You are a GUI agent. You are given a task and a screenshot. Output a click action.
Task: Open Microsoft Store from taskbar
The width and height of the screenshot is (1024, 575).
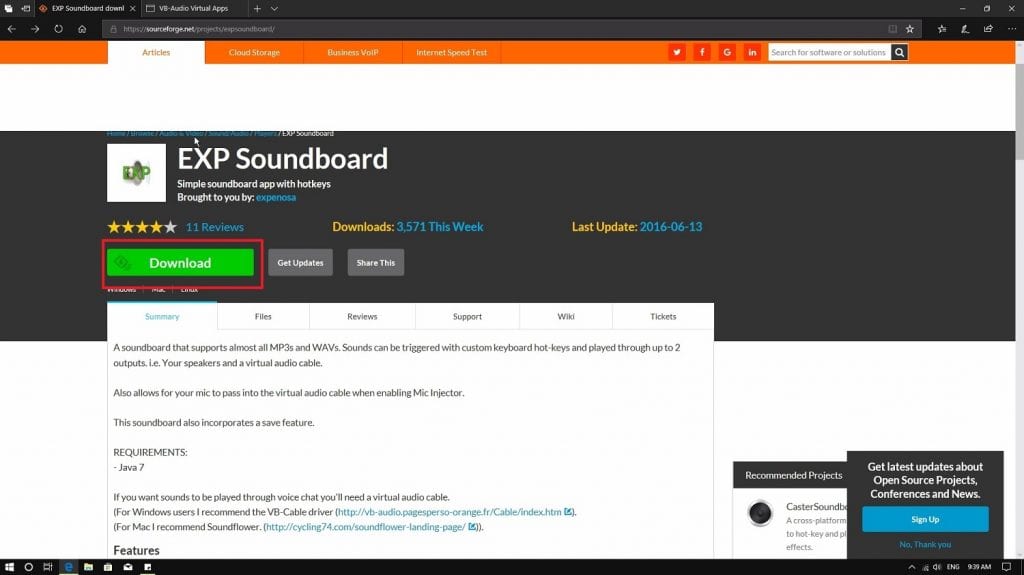(108, 567)
